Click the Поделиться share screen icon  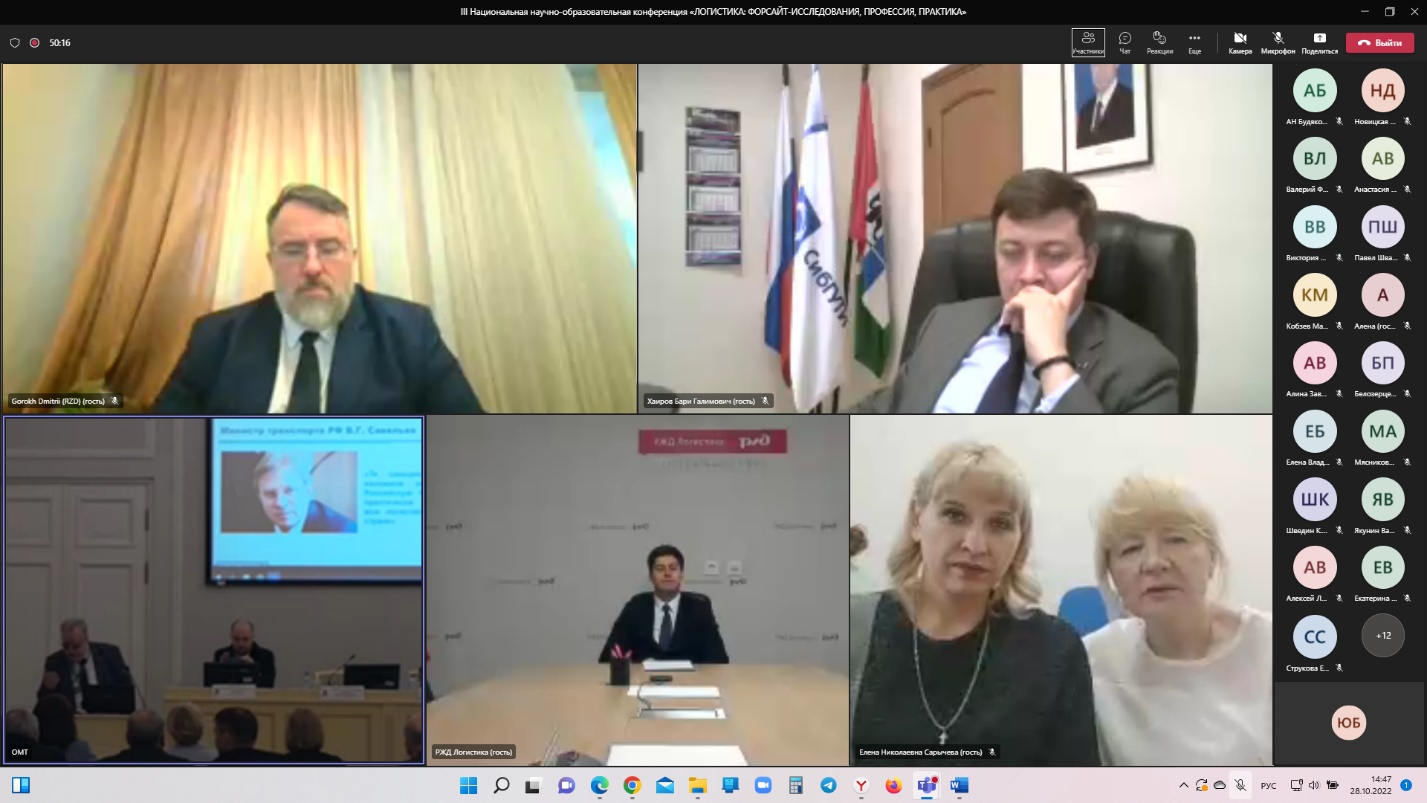click(1319, 42)
